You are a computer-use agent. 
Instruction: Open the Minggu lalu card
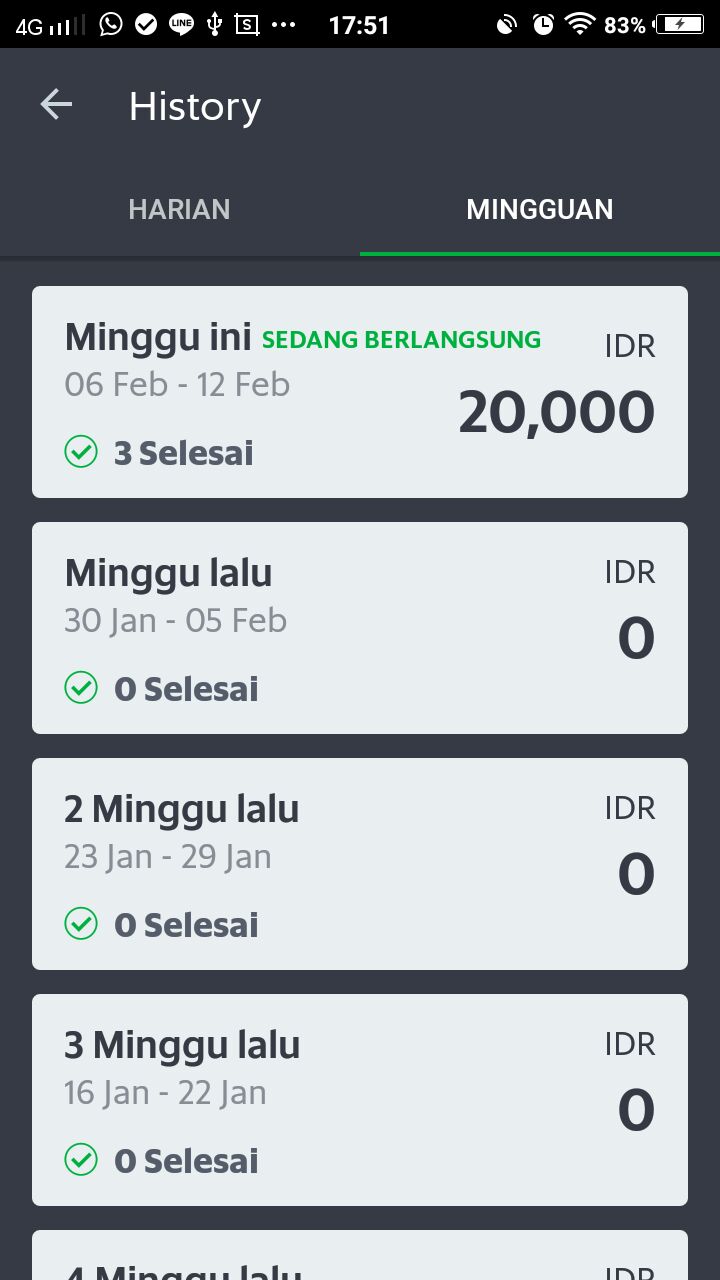click(360, 628)
